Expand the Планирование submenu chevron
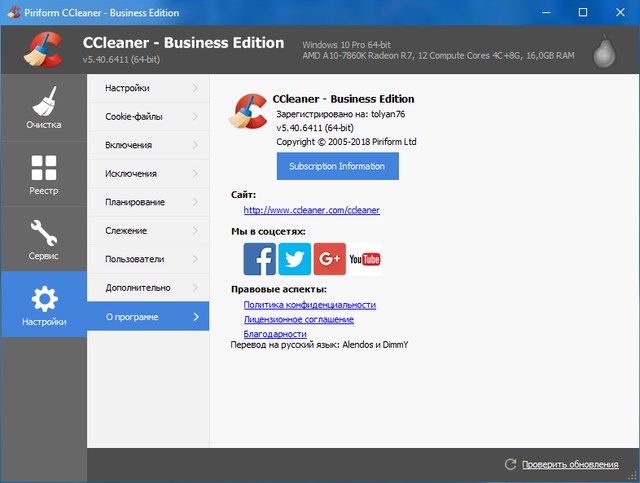Screen dimensions: 640x483 pos(194,202)
